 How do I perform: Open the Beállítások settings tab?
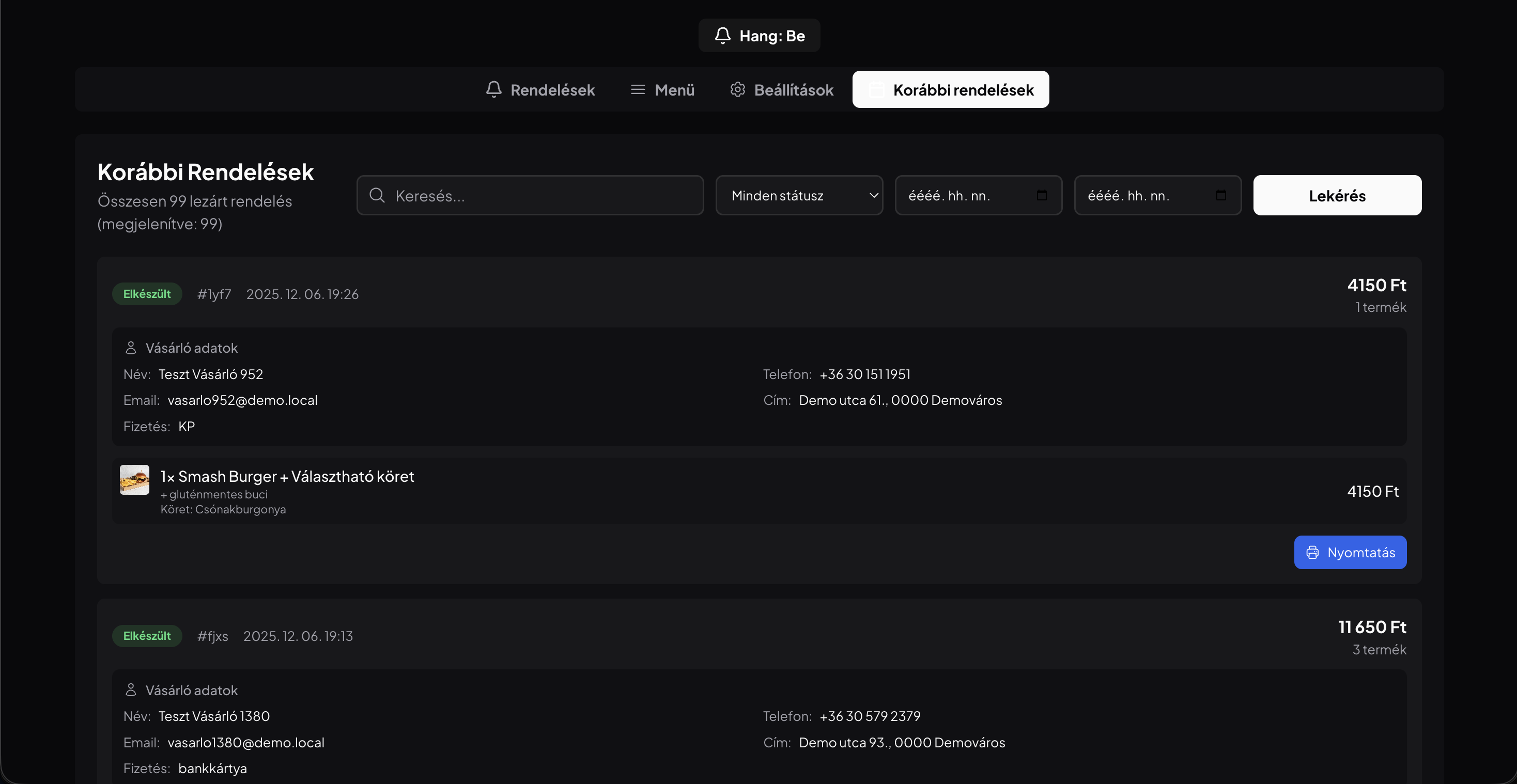click(x=782, y=89)
